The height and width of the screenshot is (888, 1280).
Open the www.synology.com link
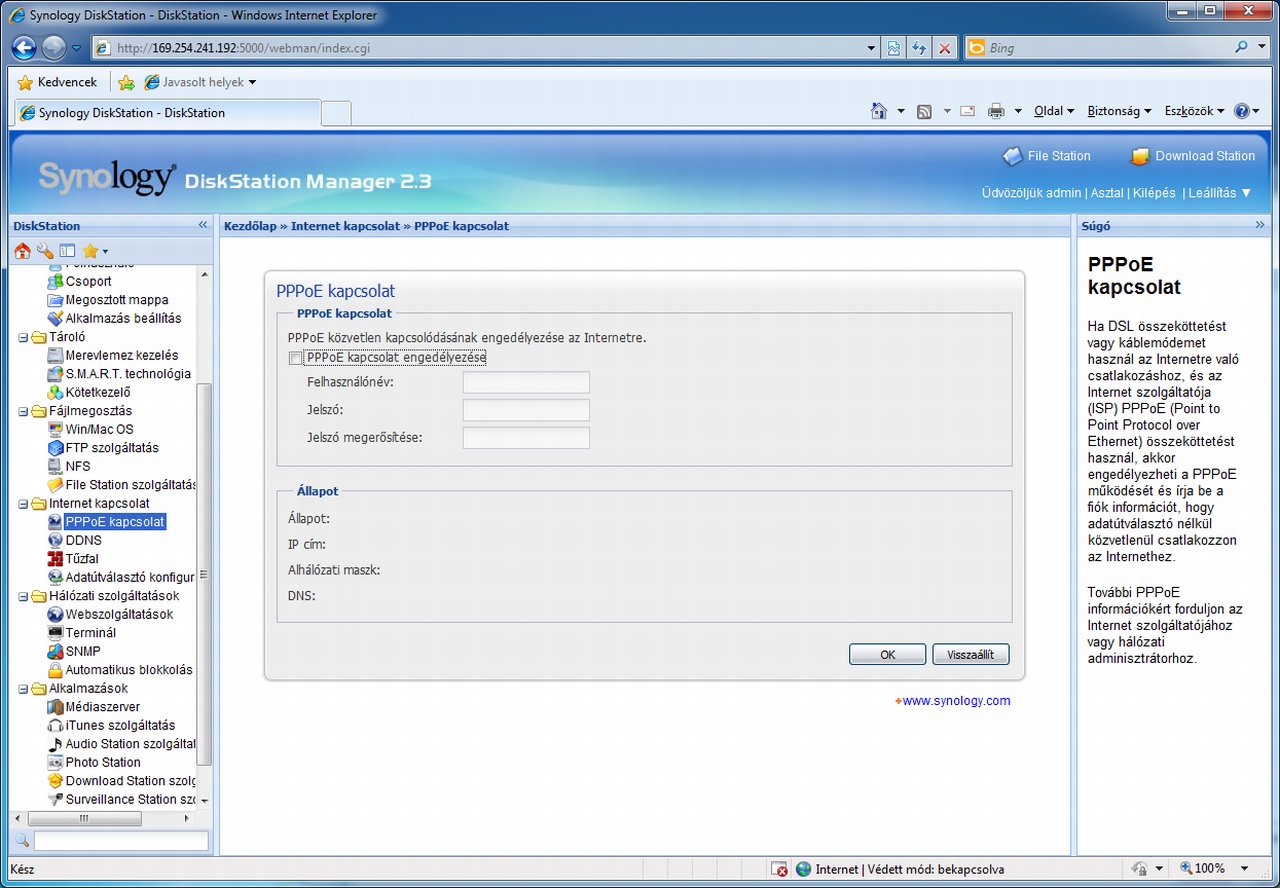(955, 701)
